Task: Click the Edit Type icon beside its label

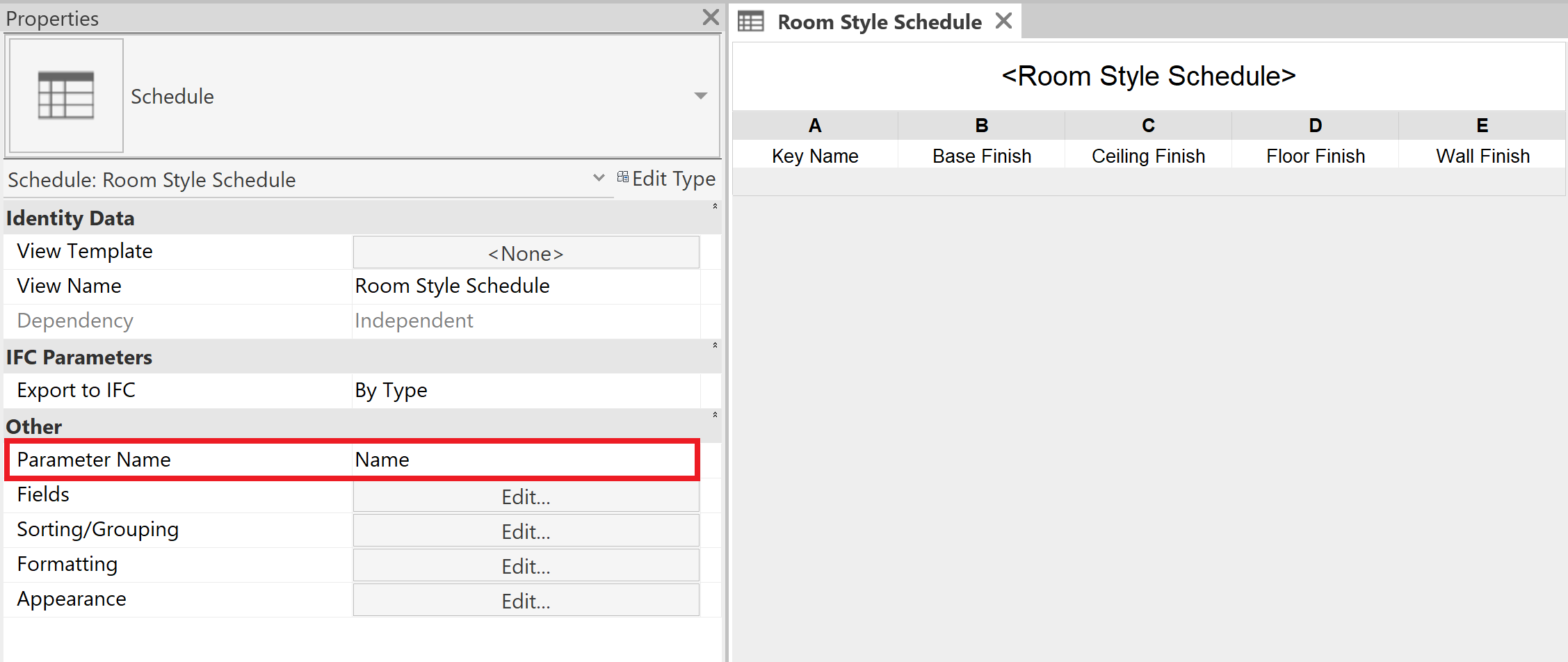Action: 623,178
